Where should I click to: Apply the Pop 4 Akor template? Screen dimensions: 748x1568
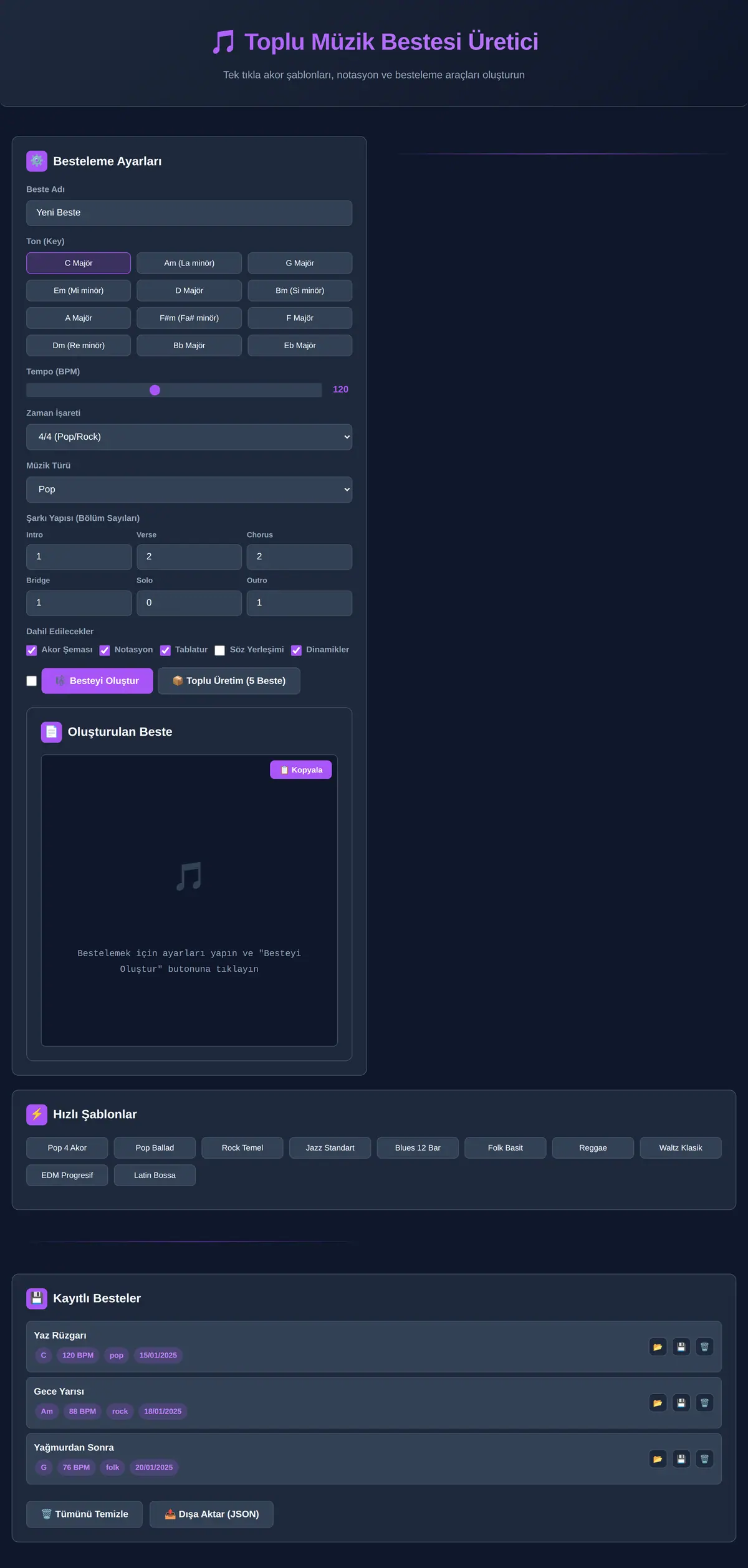(x=67, y=1147)
